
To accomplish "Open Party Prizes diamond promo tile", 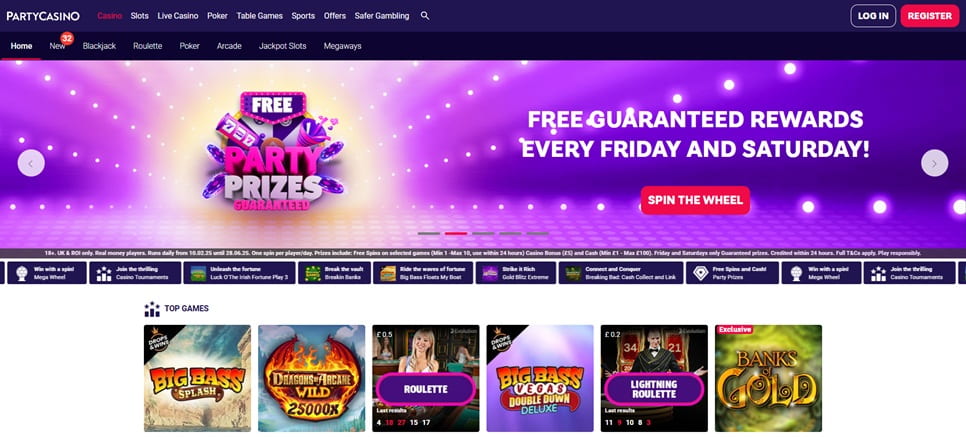I will coord(732,273).
